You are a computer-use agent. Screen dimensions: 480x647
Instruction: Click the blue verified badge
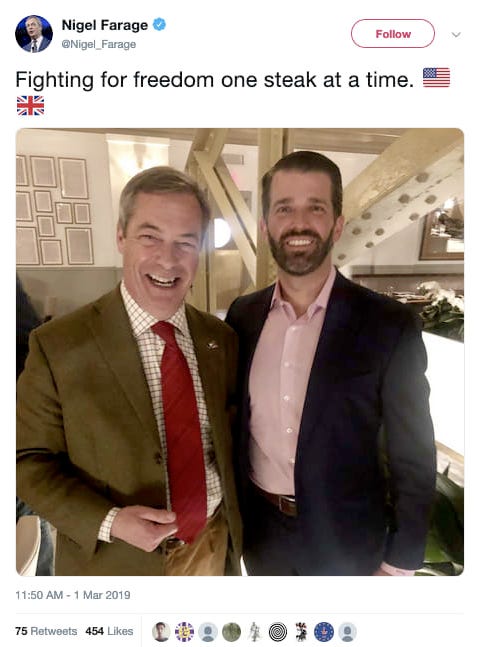click(x=159, y=24)
